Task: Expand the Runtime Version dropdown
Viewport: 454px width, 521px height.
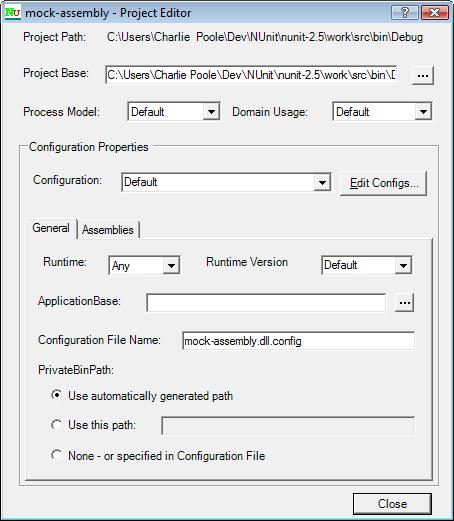Action: [x=403, y=265]
